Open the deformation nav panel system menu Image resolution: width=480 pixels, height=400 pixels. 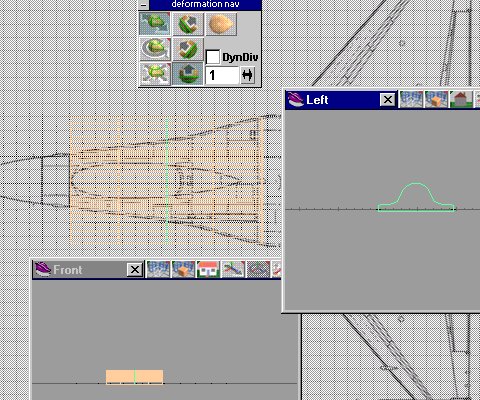tap(144, 5)
